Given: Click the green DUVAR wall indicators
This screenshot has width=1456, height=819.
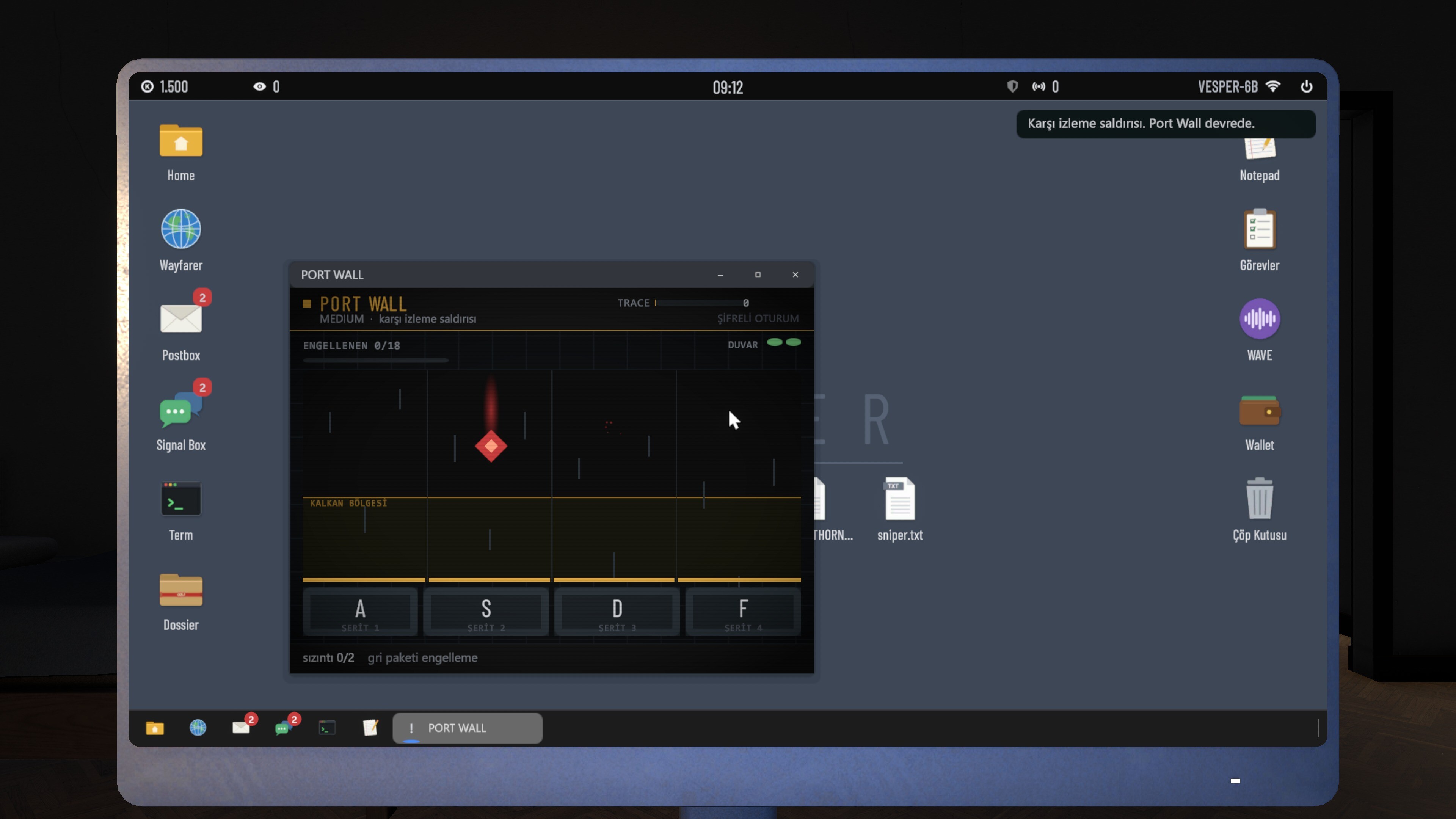Looking at the screenshot, I should [x=784, y=342].
